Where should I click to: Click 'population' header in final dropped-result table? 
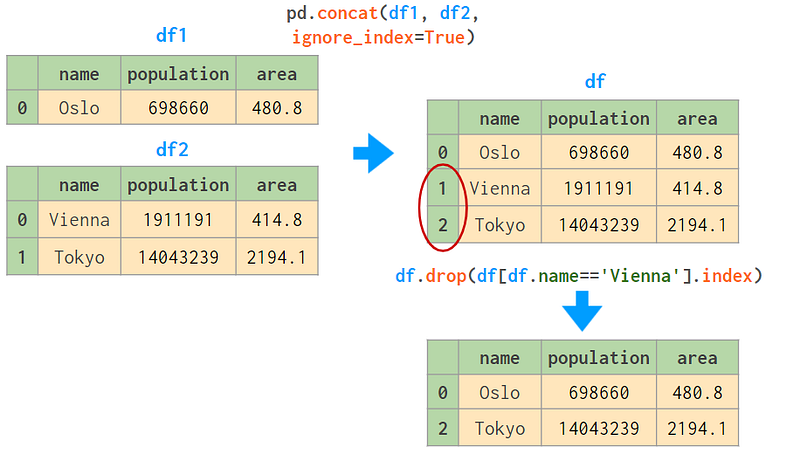click(599, 357)
